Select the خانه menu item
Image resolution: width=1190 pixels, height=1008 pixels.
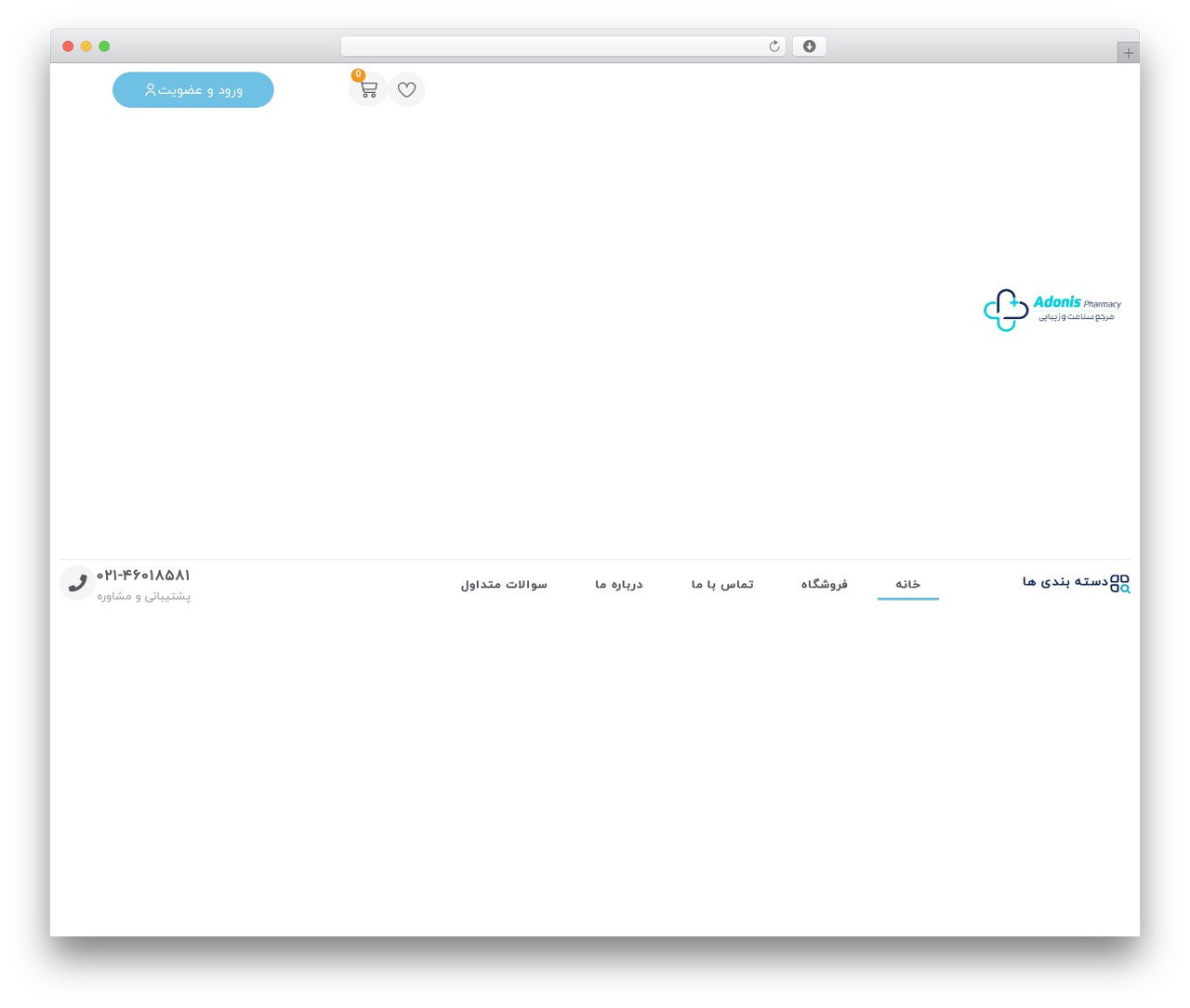tap(908, 584)
